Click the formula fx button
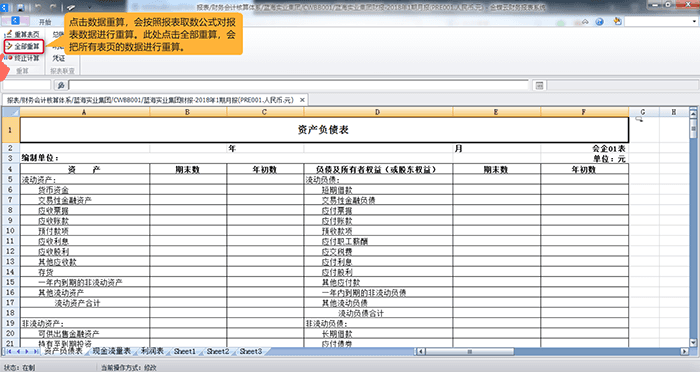The image size is (700, 372). click(x=61, y=85)
